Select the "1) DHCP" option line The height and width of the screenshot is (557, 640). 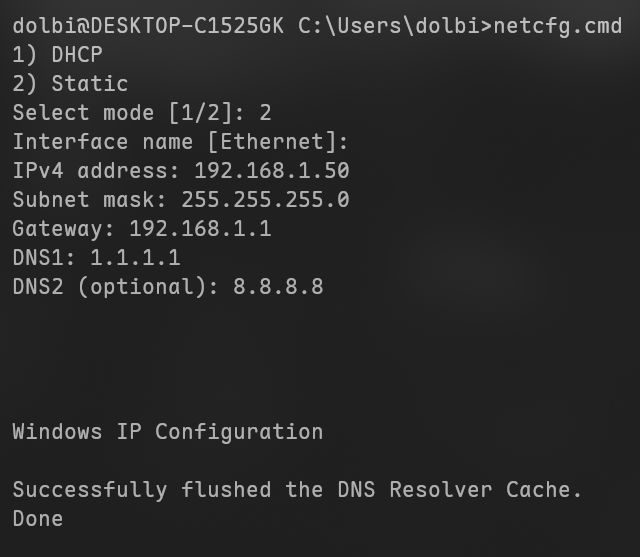[57, 55]
